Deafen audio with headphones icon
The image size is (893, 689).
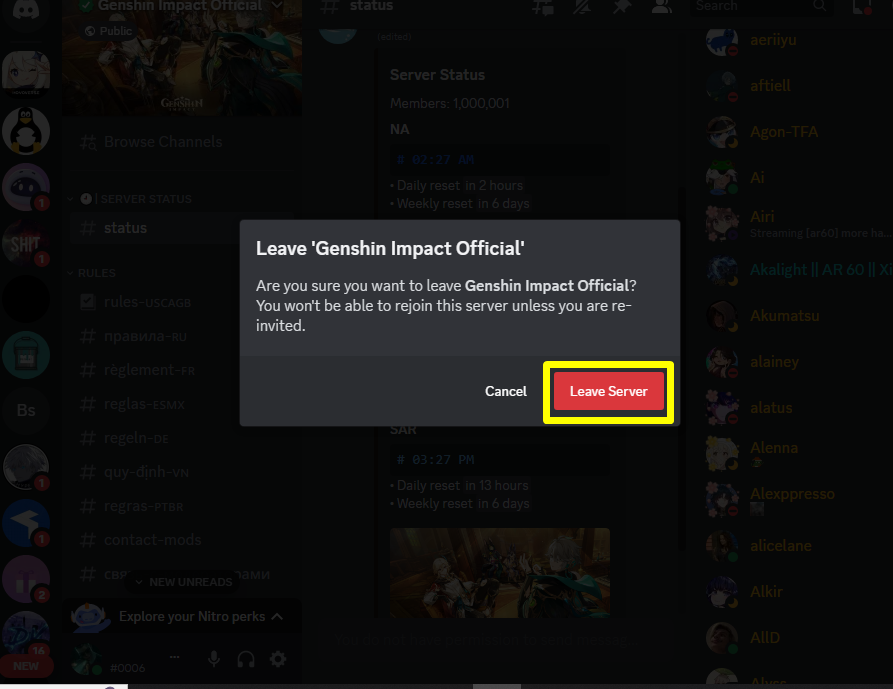click(246, 659)
